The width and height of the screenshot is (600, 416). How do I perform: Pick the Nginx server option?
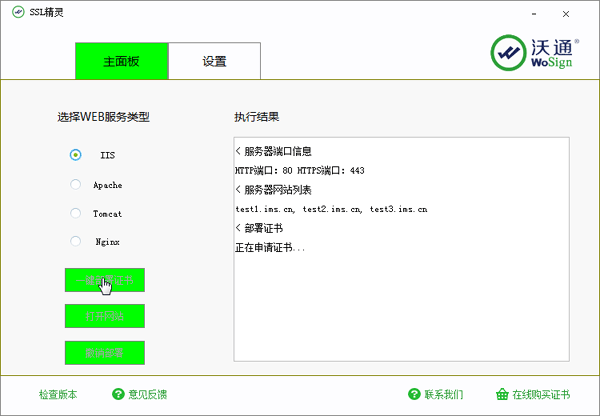pos(76,241)
